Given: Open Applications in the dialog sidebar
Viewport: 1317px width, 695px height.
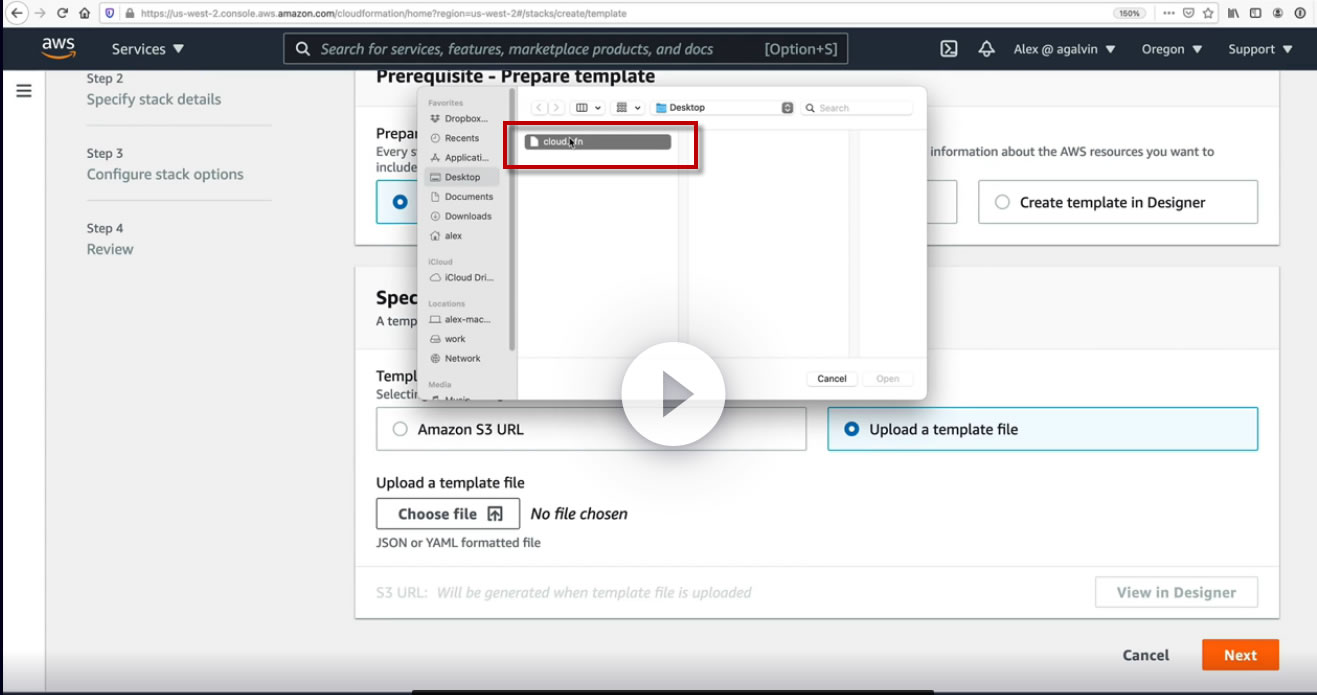Looking at the screenshot, I should point(460,158).
